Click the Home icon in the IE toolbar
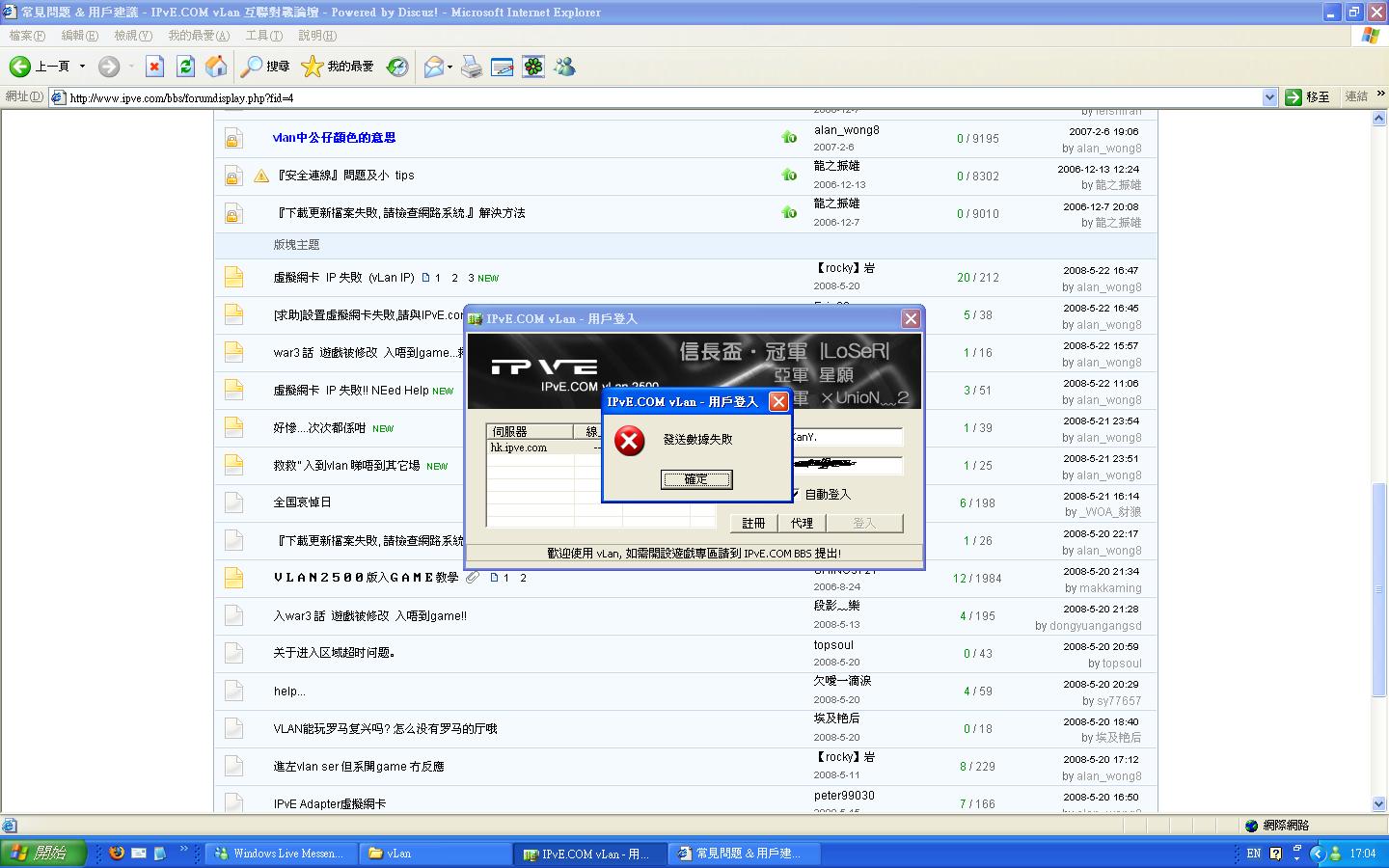Screen dimensions: 1389x868 pyautogui.click(x=216, y=67)
